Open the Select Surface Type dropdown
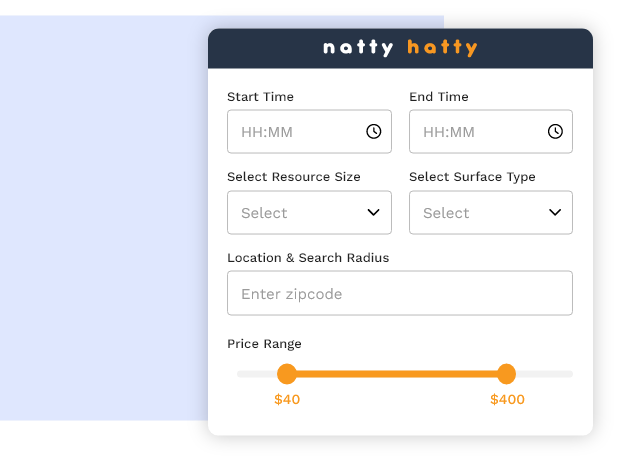 (x=490, y=213)
